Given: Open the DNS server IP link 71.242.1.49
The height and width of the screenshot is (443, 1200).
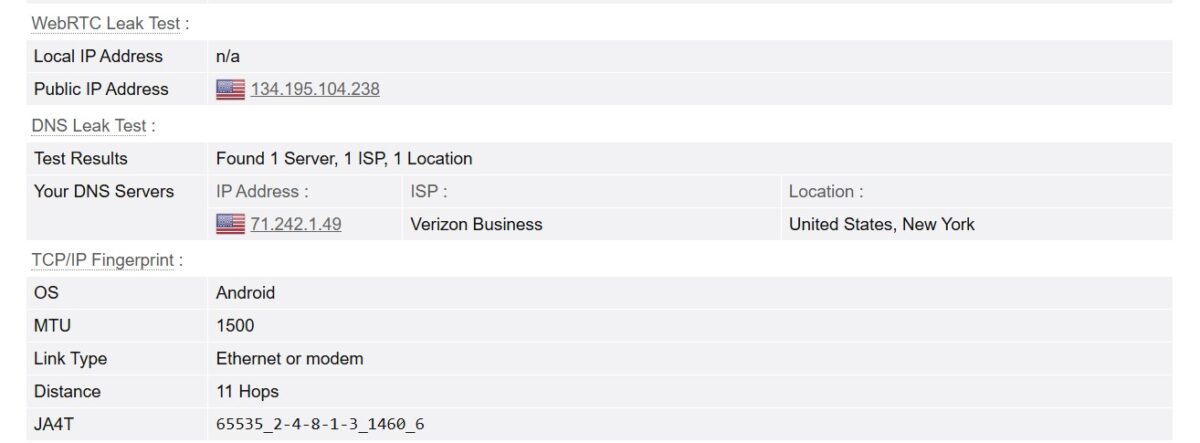Looking at the screenshot, I should click(296, 224).
